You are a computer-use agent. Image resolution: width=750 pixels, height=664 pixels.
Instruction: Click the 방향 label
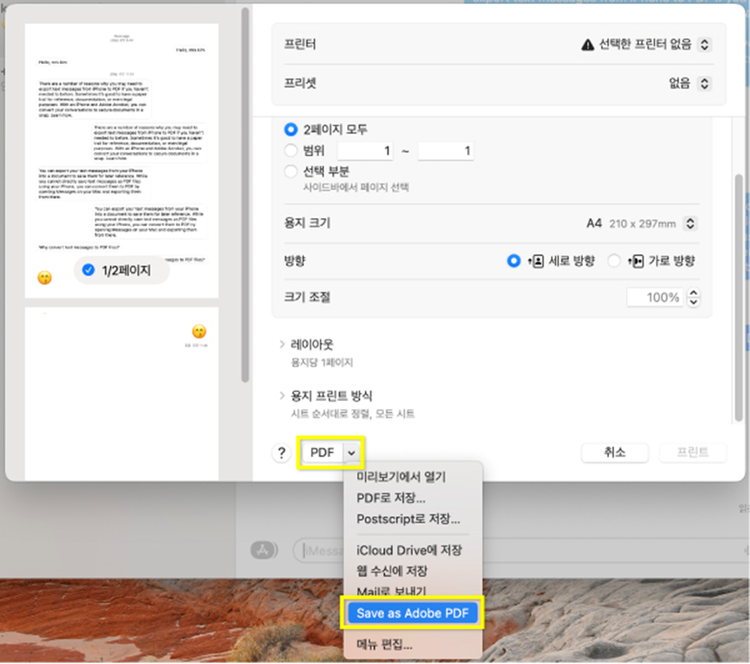pos(295,261)
